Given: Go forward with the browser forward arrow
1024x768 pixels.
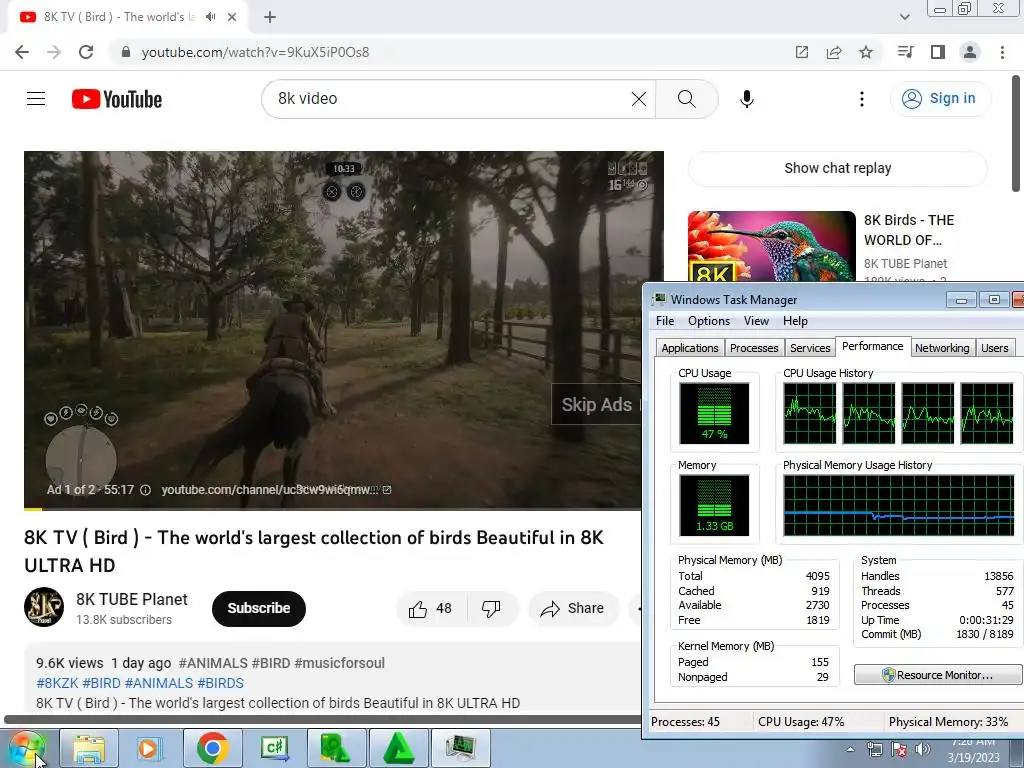Looking at the screenshot, I should [54, 52].
